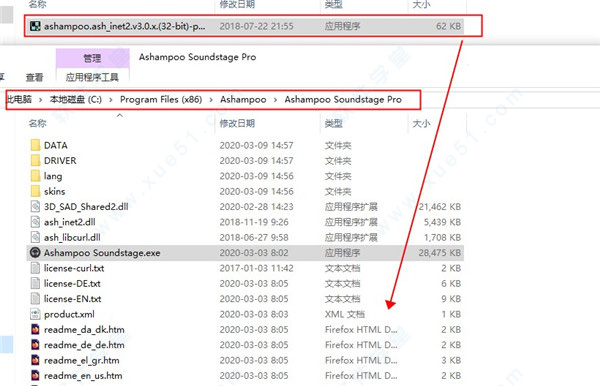This screenshot has width=600, height=386.
Task: Select ashampoo.ash_inet2.v3.0.x.(32-bit) file name
Action: point(124,26)
